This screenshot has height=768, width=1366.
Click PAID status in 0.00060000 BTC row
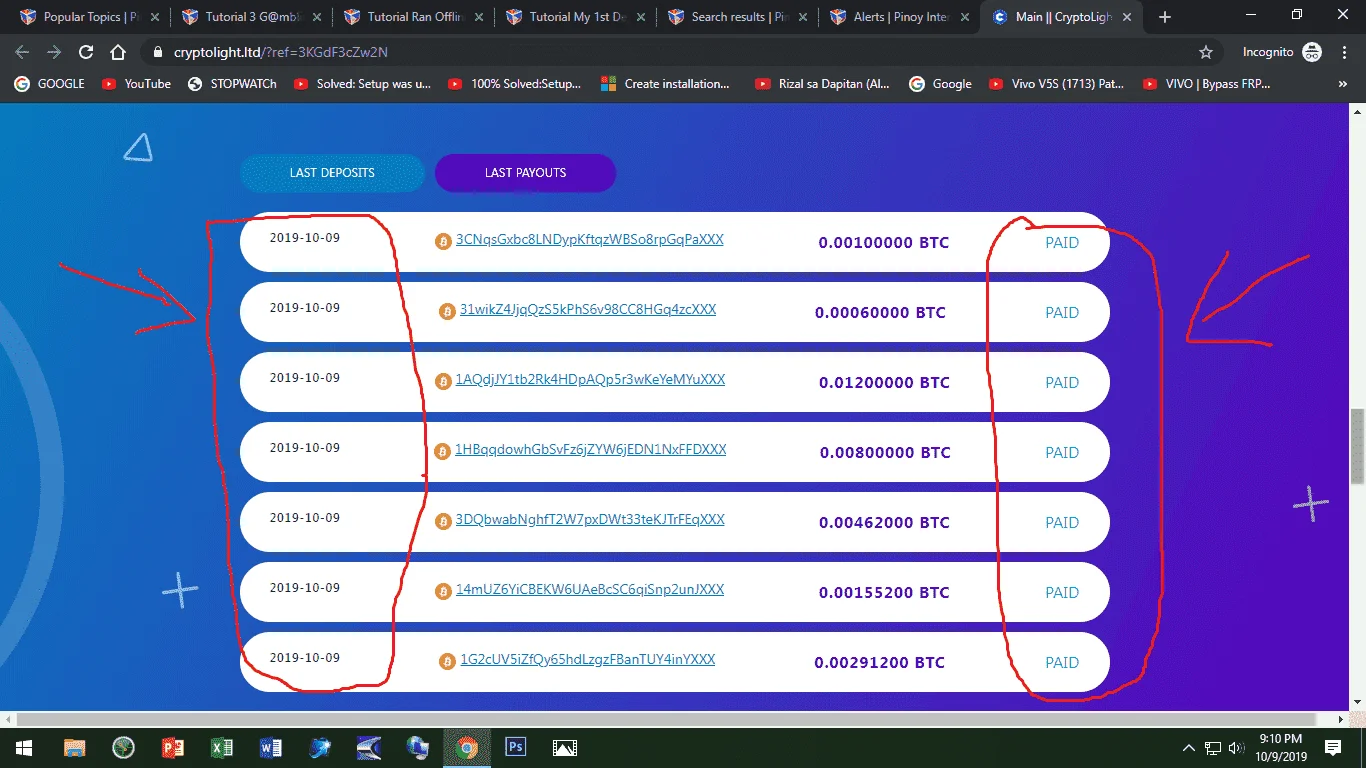pyautogui.click(x=1062, y=313)
